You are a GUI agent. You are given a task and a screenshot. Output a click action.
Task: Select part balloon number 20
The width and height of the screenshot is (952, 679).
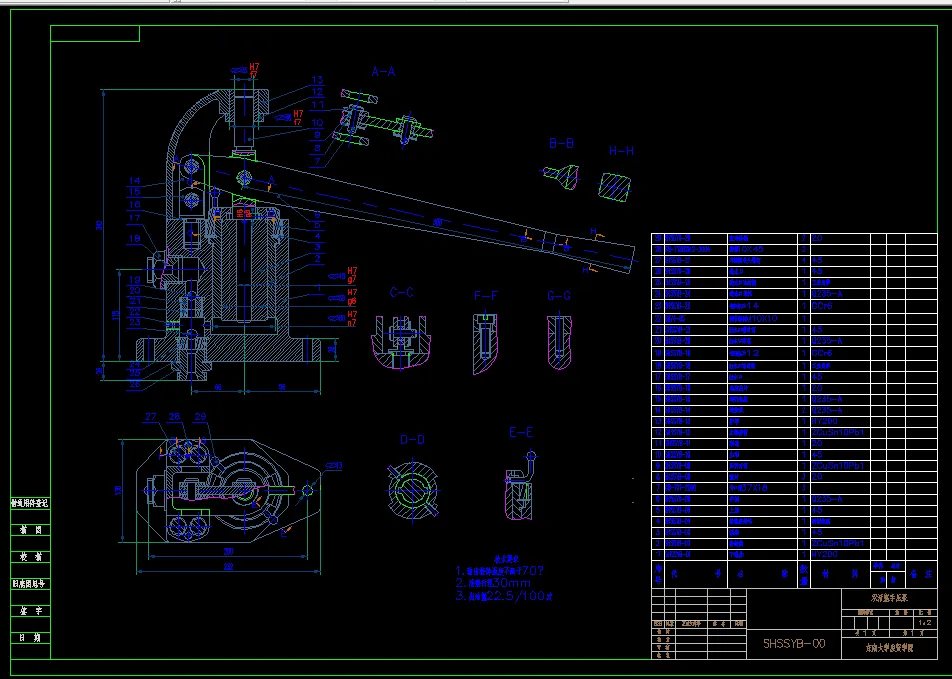(x=134, y=290)
